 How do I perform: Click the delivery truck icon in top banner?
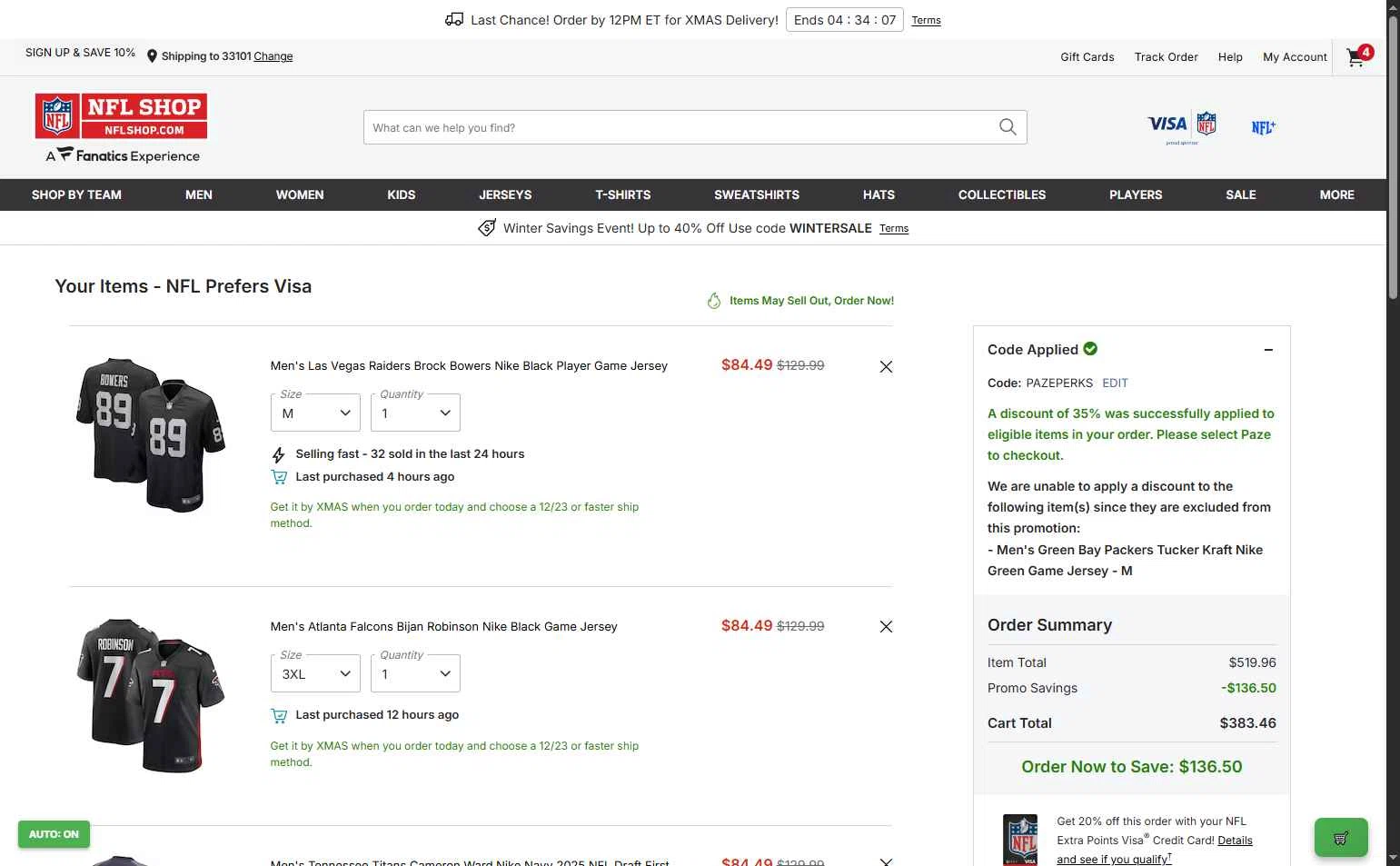click(454, 19)
